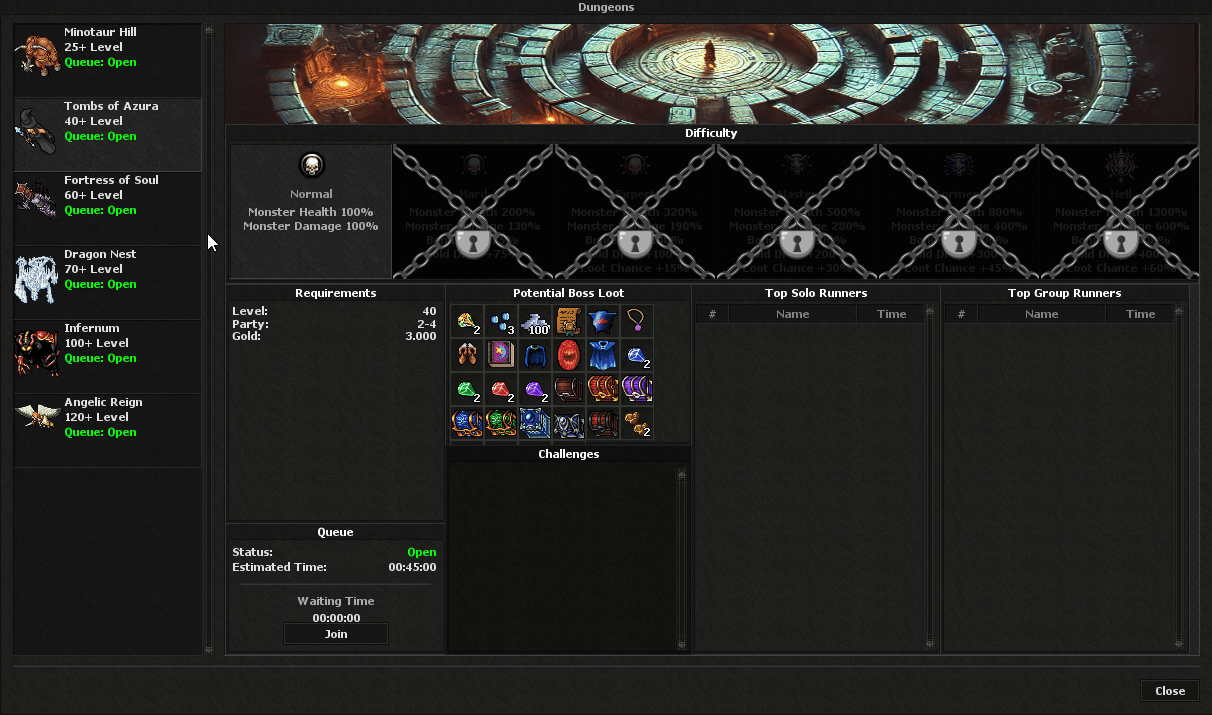Image resolution: width=1212 pixels, height=715 pixels.
Task: Inspect the plain wooden chest loot
Action: point(569,390)
